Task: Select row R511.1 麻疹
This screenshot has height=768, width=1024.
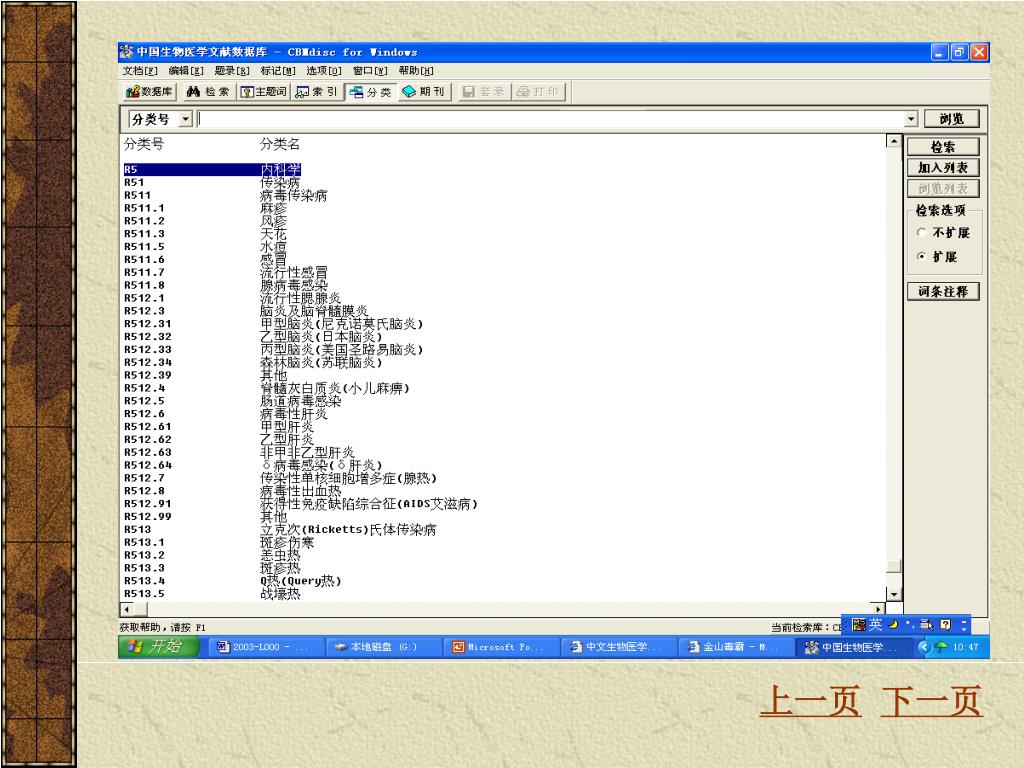Action: tap(205, 208)
